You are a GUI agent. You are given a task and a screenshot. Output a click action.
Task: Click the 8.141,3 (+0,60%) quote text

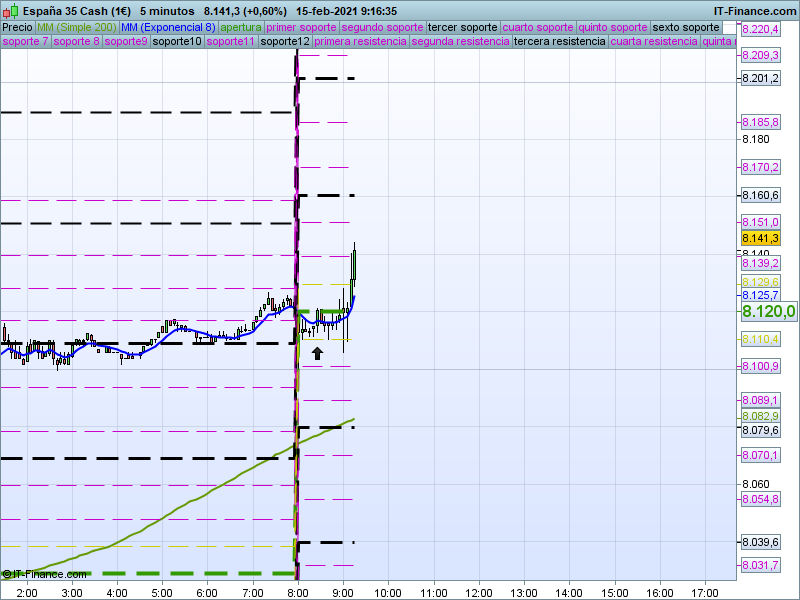[245, 11]
